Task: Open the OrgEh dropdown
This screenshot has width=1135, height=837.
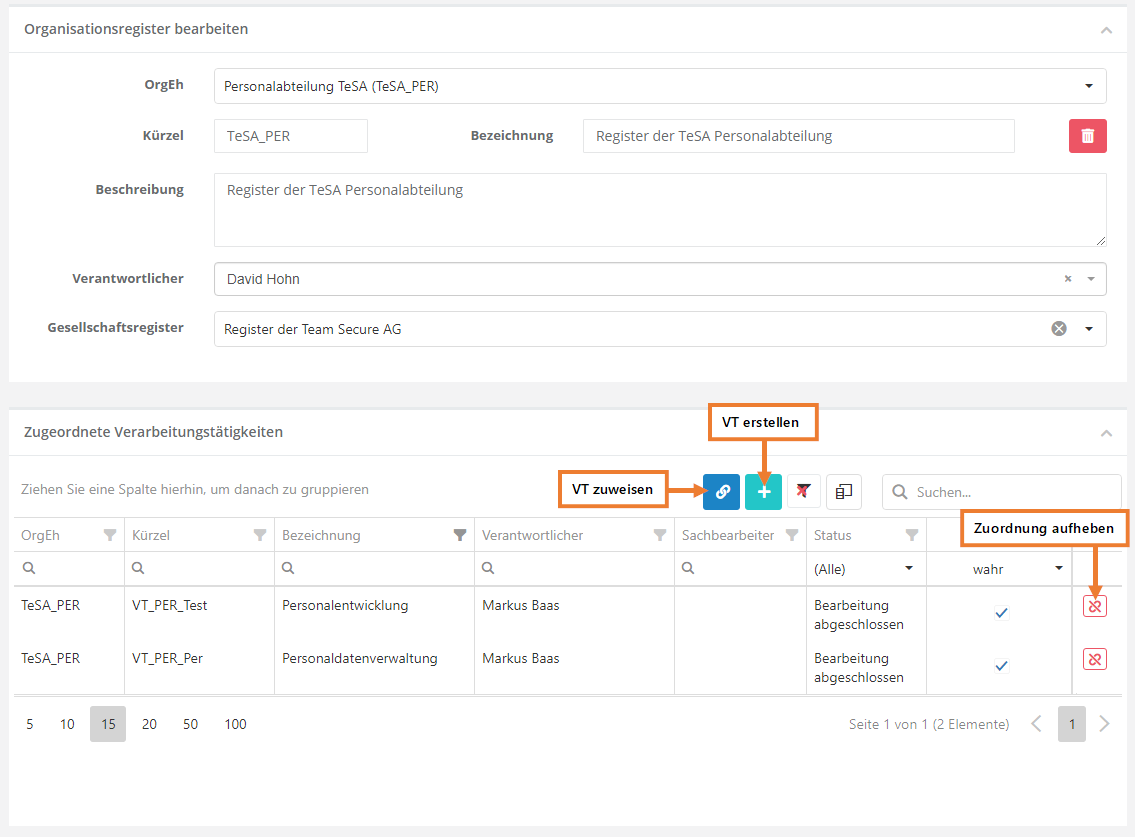Action: [x=1089, y=86]
